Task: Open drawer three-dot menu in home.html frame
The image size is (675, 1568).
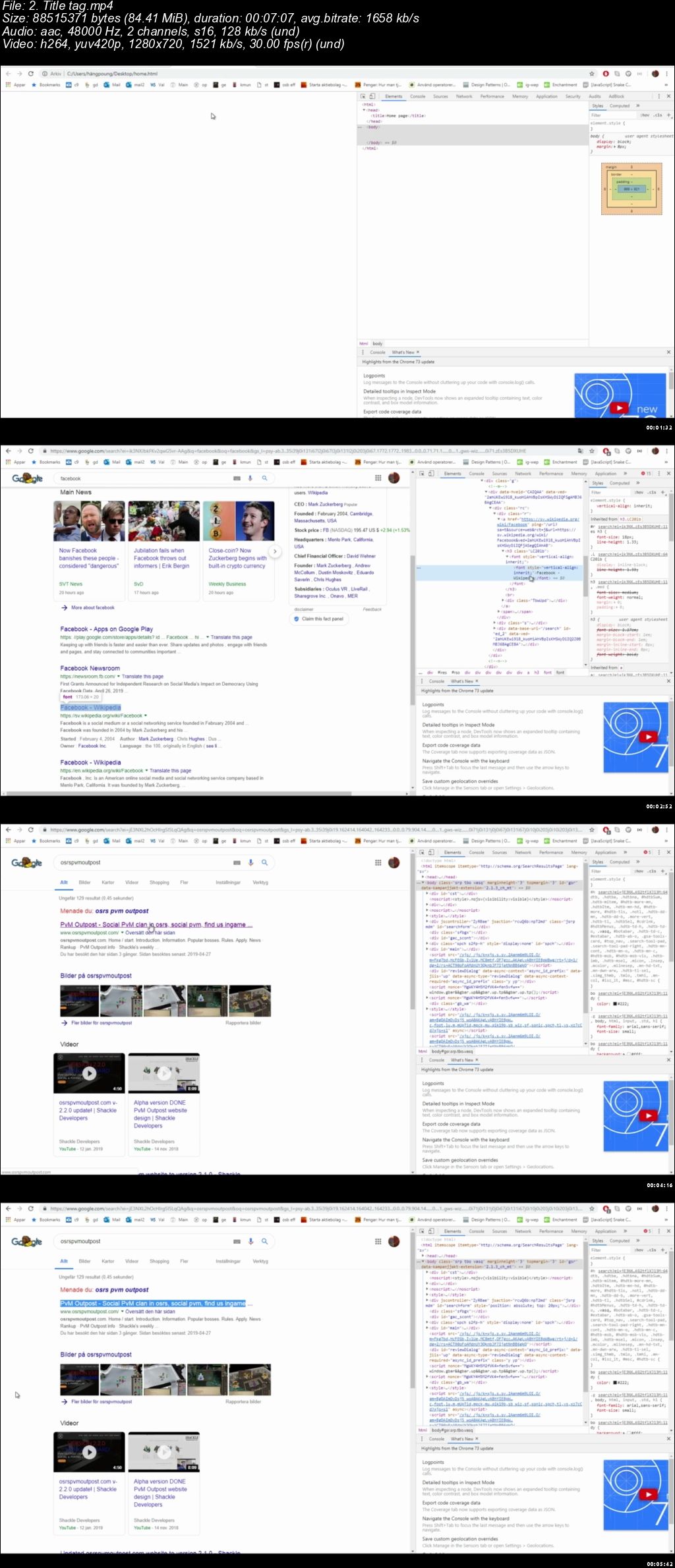Action: 363,352
